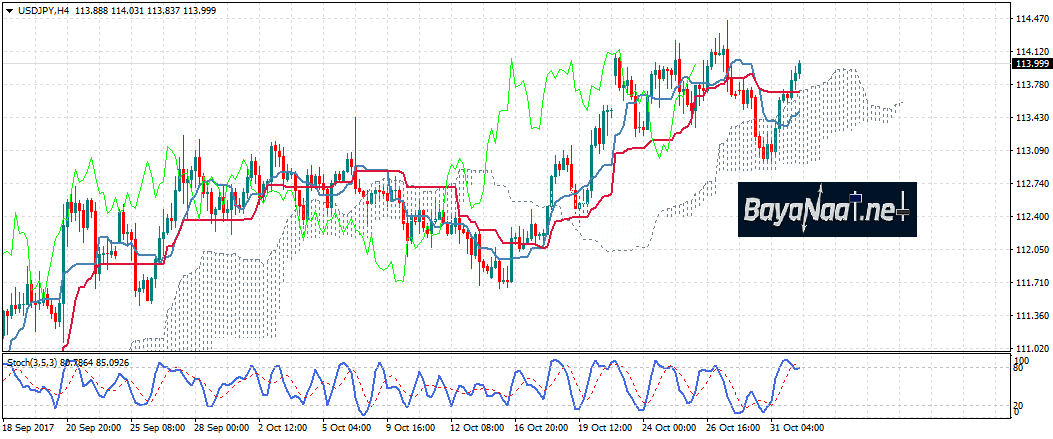Click the USDJPY,H4 chart title text
The width and height of the screenshot is (1053, 439).
tap(42, 9)
